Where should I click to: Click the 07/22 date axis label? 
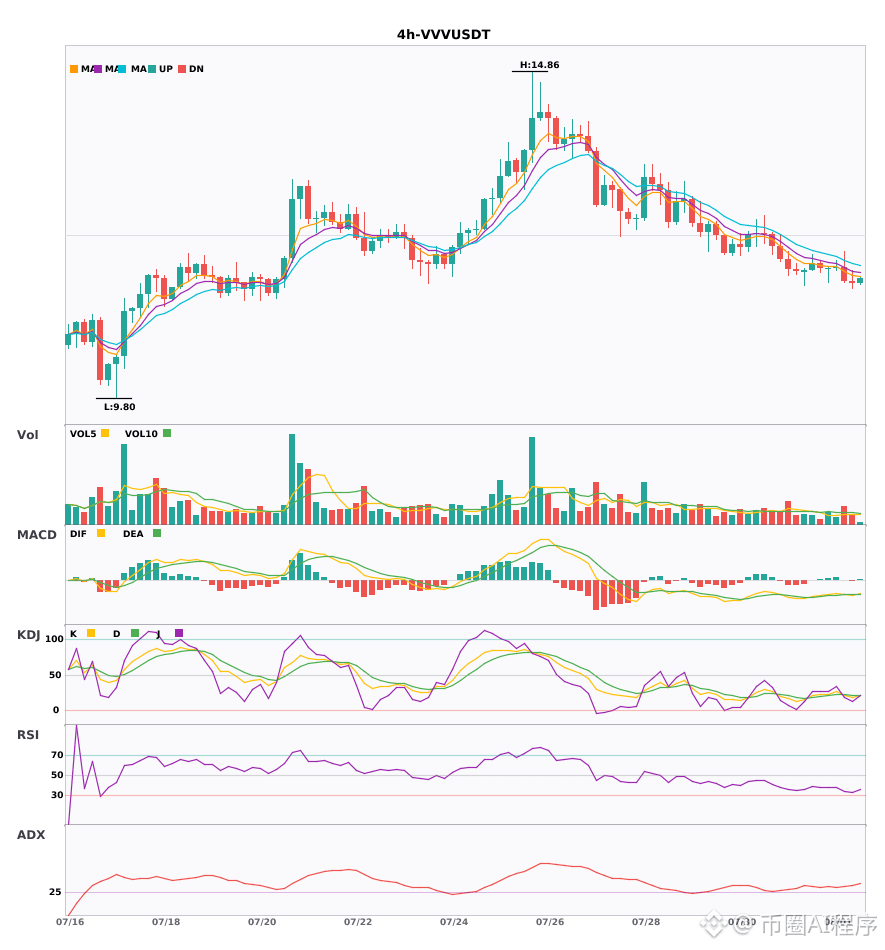pyautogui.click(x=358, y=922)
